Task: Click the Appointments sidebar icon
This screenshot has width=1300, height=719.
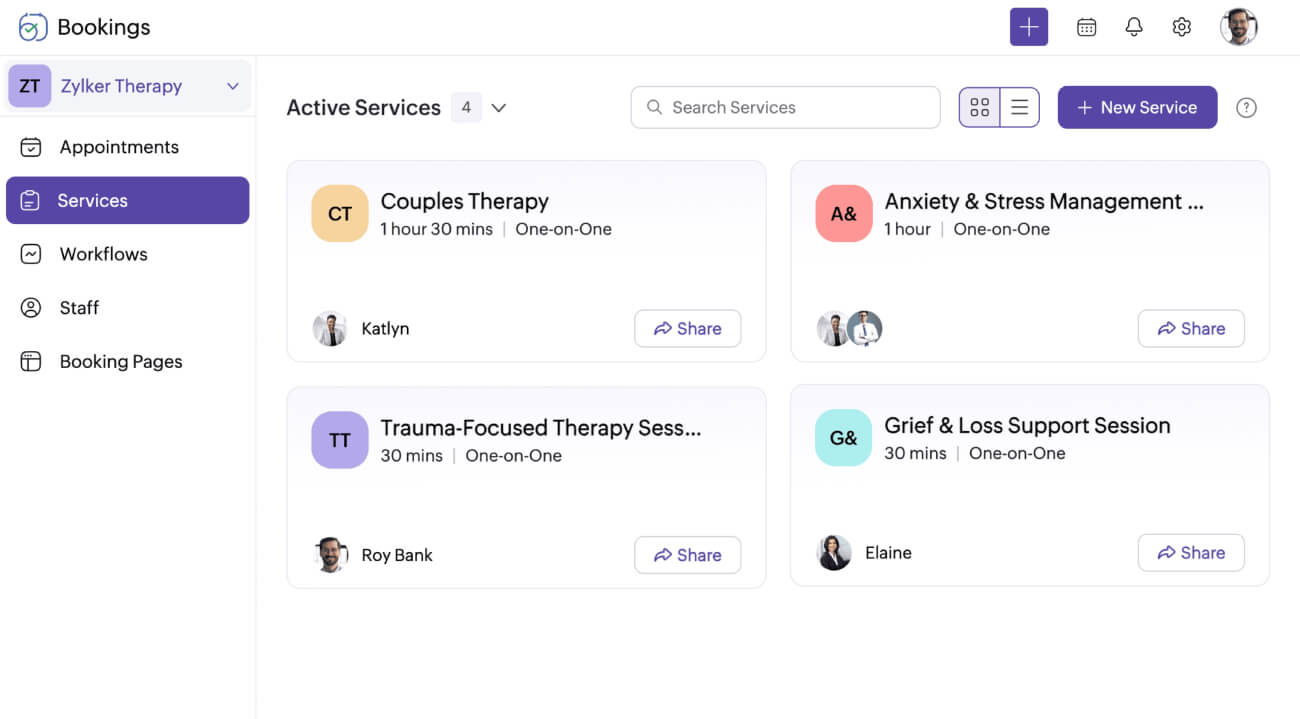Action: coord(31,147)
